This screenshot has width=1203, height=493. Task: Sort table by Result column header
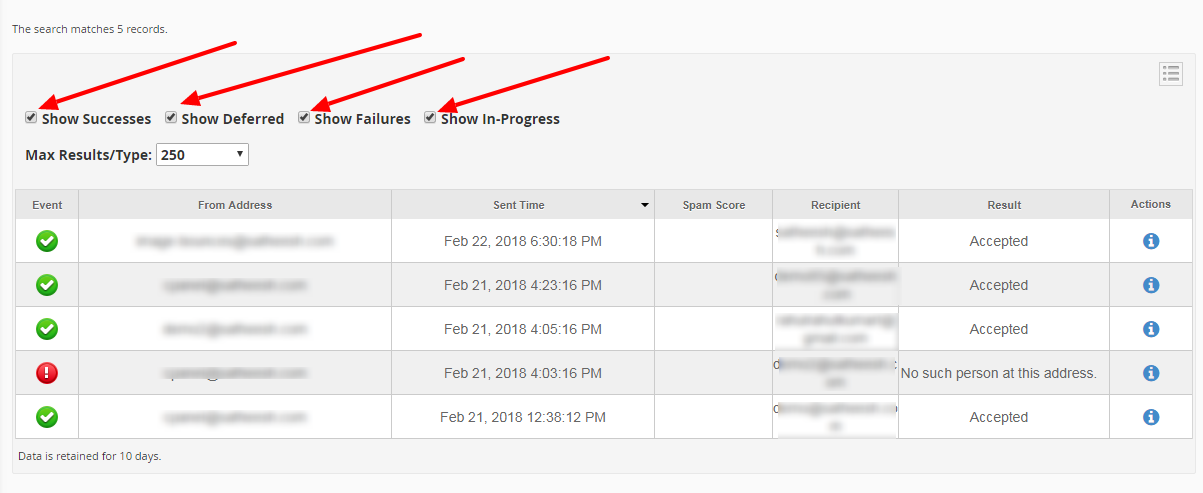tap(1004, 205)
